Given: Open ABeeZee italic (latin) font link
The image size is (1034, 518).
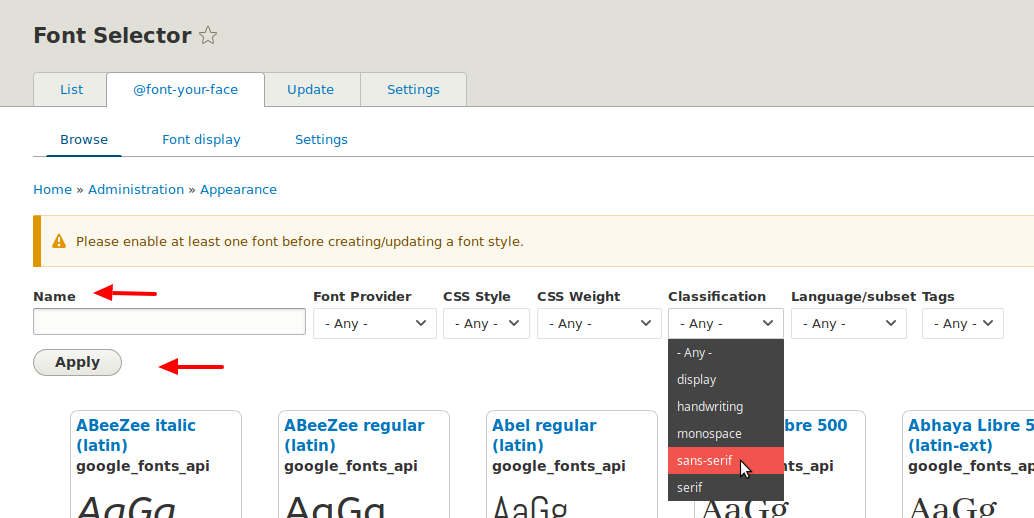Looking at the screenshot, I should 136,436.
